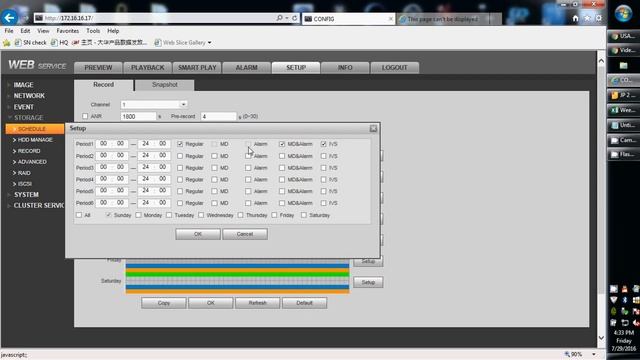Switch to the SMART PLAY tab
The image size is (640, 360).
point(197,67)
